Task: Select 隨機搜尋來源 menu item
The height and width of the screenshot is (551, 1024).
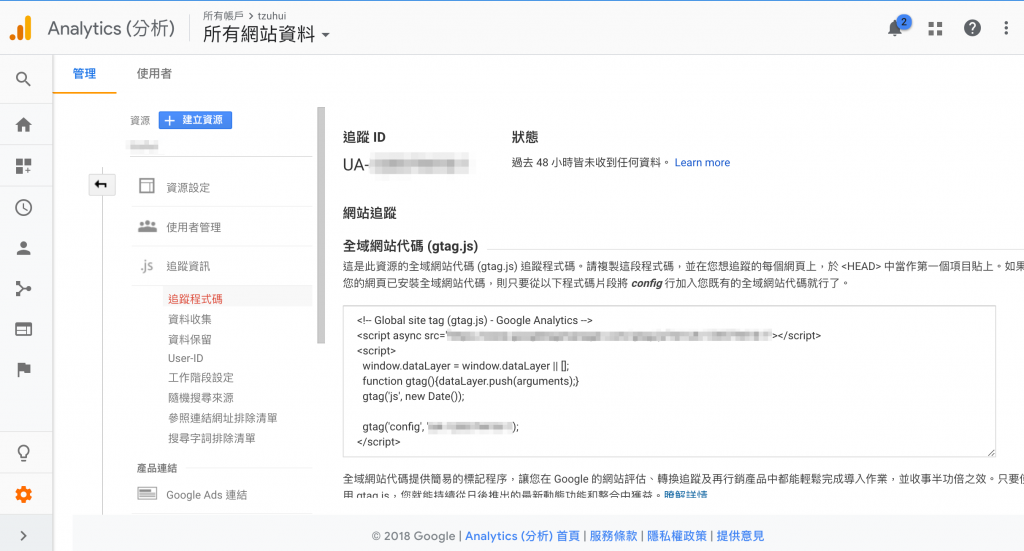Action: [x=200, y=398]
